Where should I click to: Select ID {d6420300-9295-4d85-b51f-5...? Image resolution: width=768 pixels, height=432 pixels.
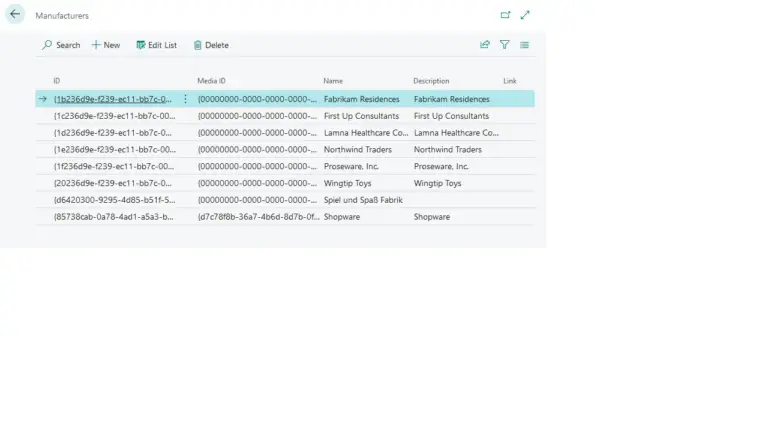coord(115,200)
